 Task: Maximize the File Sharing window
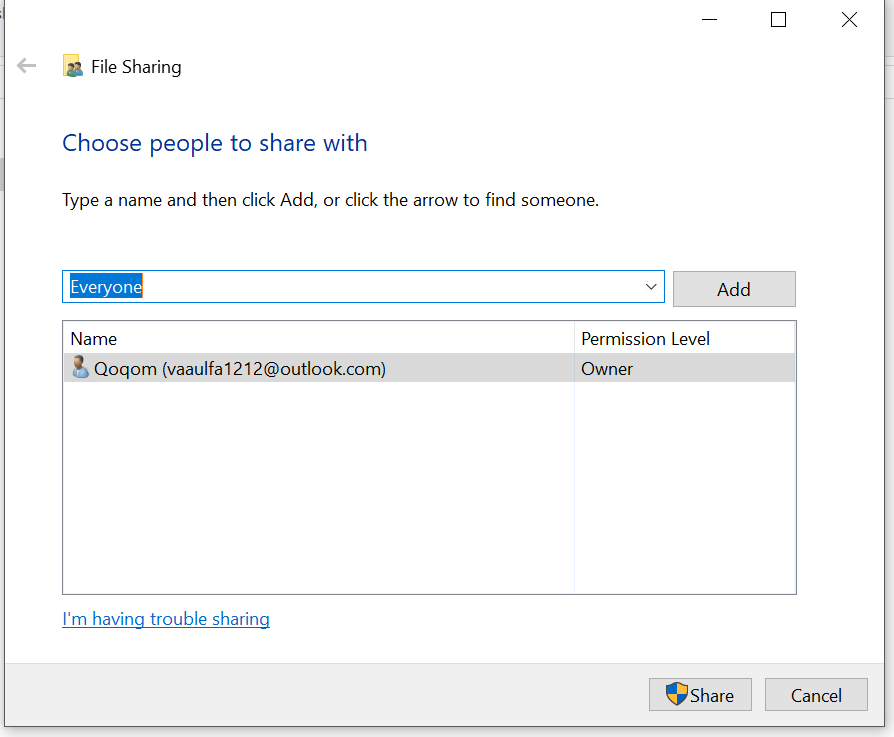coord(778,20)
